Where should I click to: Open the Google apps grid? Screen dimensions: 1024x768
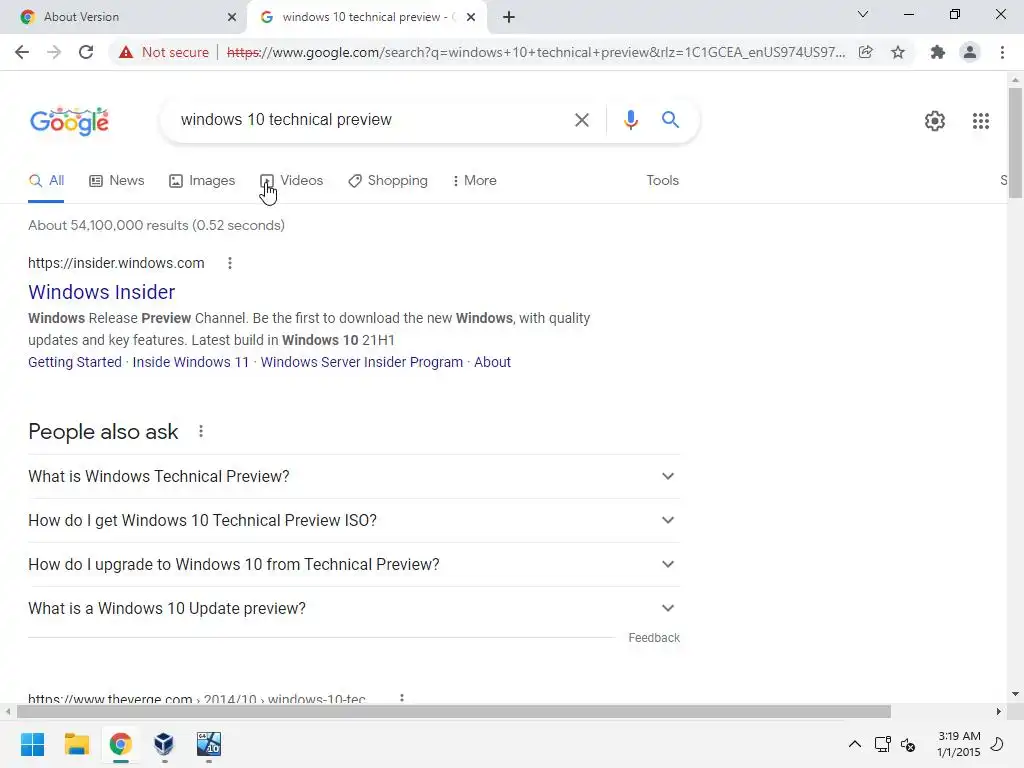pyautogui.click(x=980, y=121)
